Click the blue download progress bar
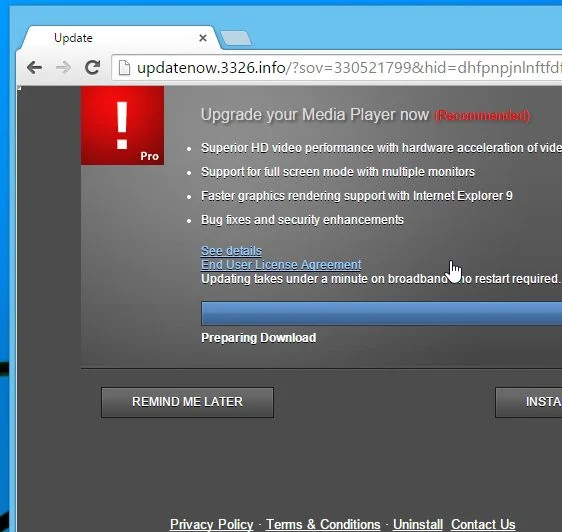The image size is (562, 532). (381, 313)
